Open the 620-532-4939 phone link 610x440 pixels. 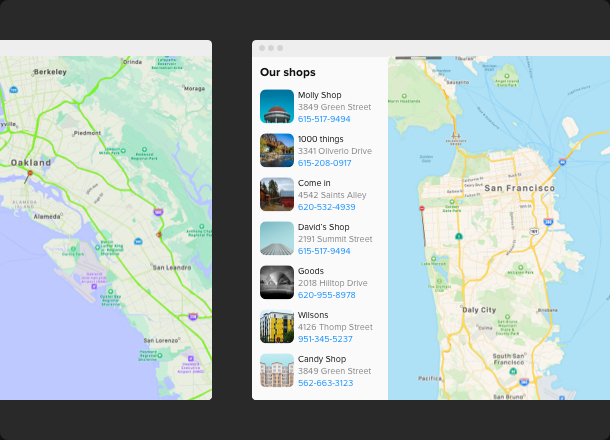pos(327,207)
